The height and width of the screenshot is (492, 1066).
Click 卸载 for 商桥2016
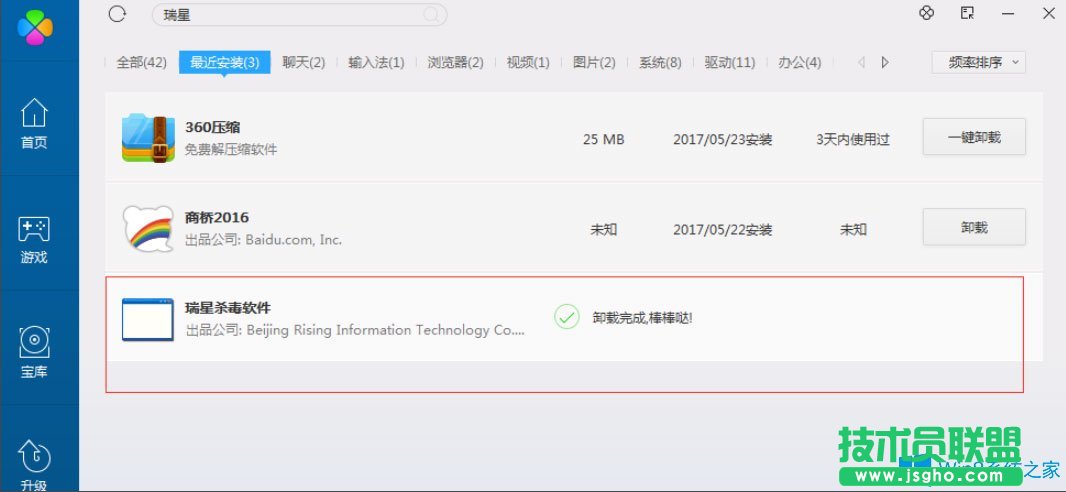974,227
